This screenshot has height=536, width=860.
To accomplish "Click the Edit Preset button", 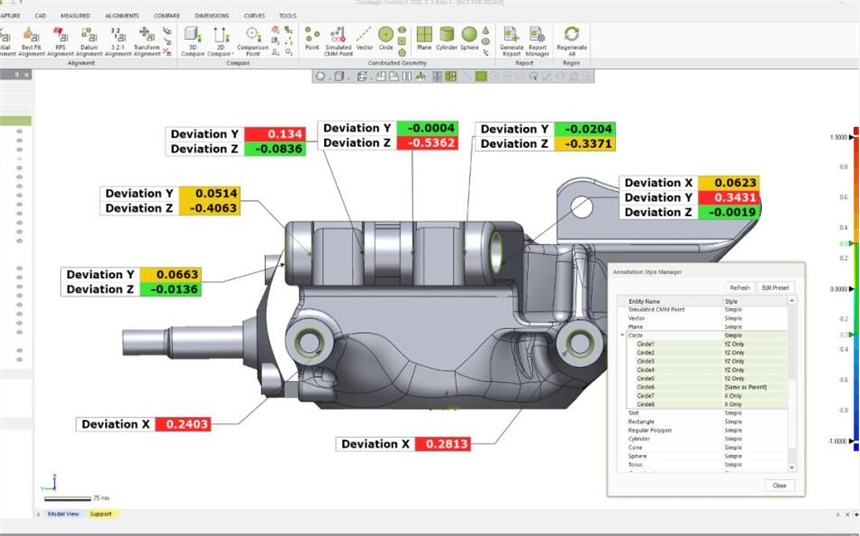I will point(774,288).
